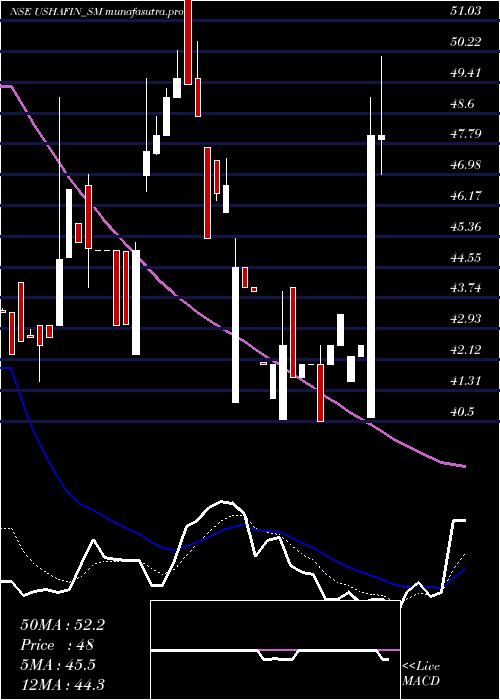
Task: Click the 49.41 price axis label
Action: coord(465,73)
